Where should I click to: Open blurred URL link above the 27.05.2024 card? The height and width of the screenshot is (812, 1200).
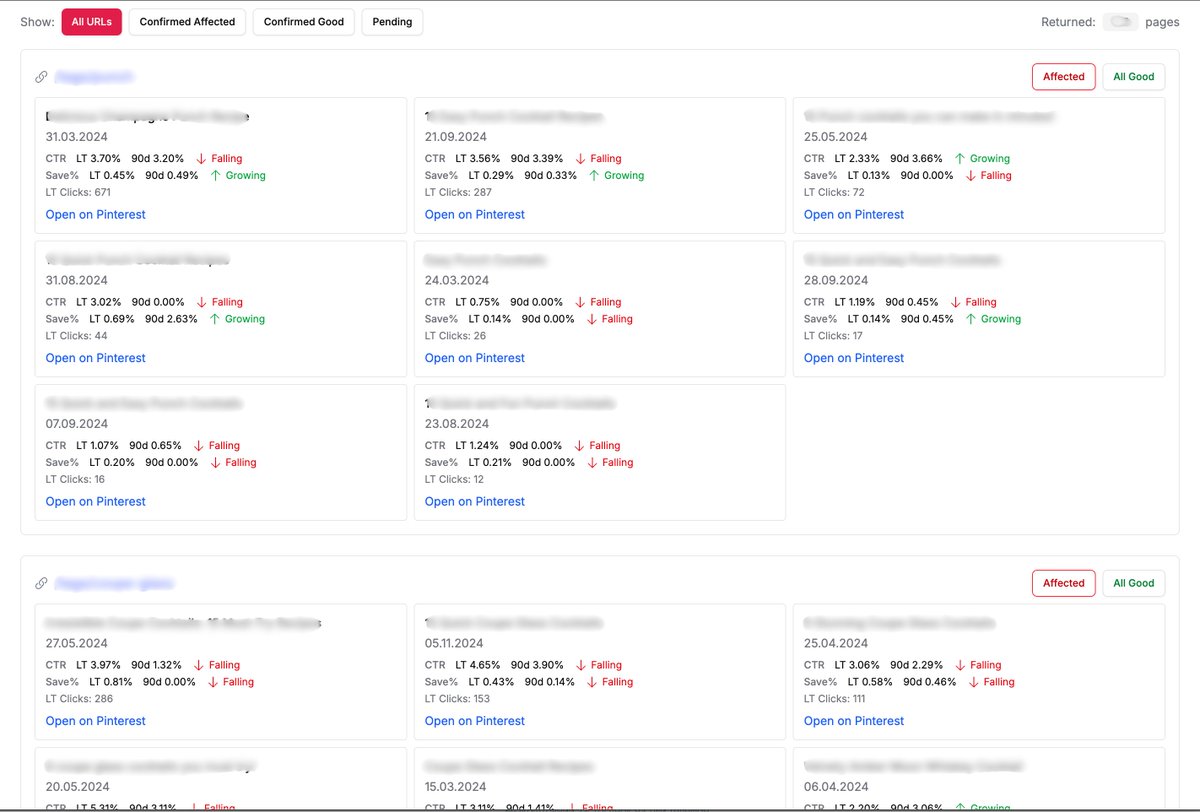pos(115,583)
